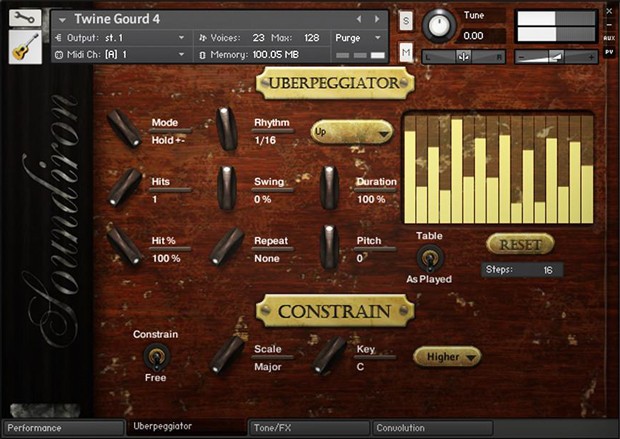Flip the Constrain Free switch

[157, 356]
